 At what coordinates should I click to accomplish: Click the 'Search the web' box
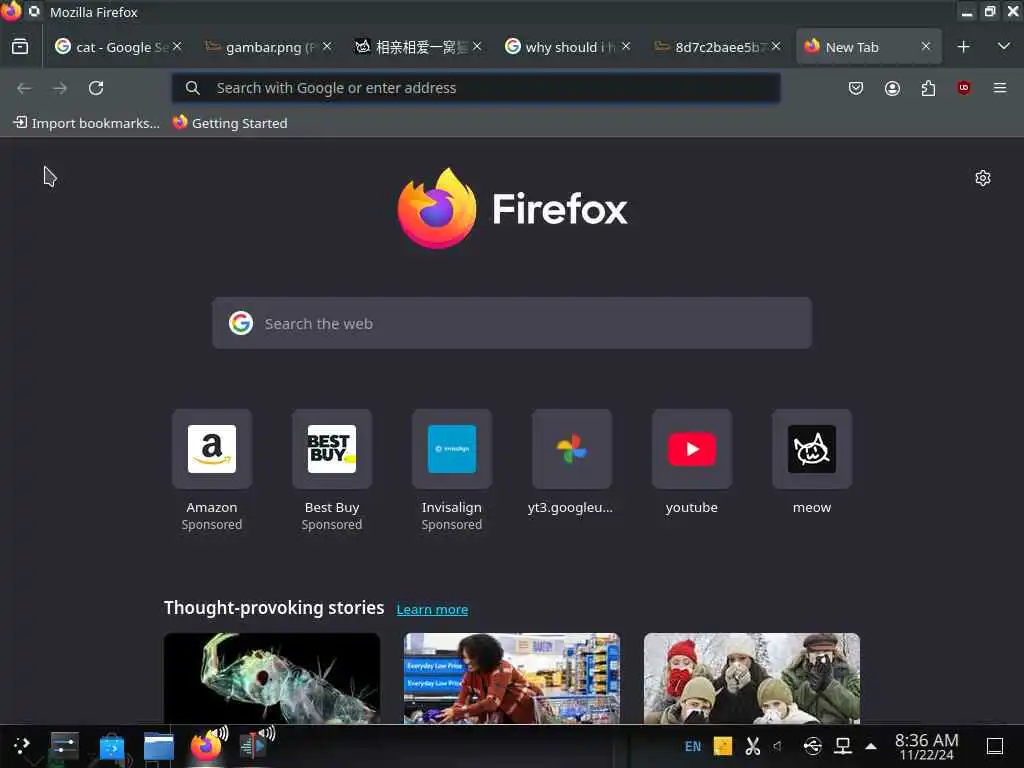tap(512, 323)
